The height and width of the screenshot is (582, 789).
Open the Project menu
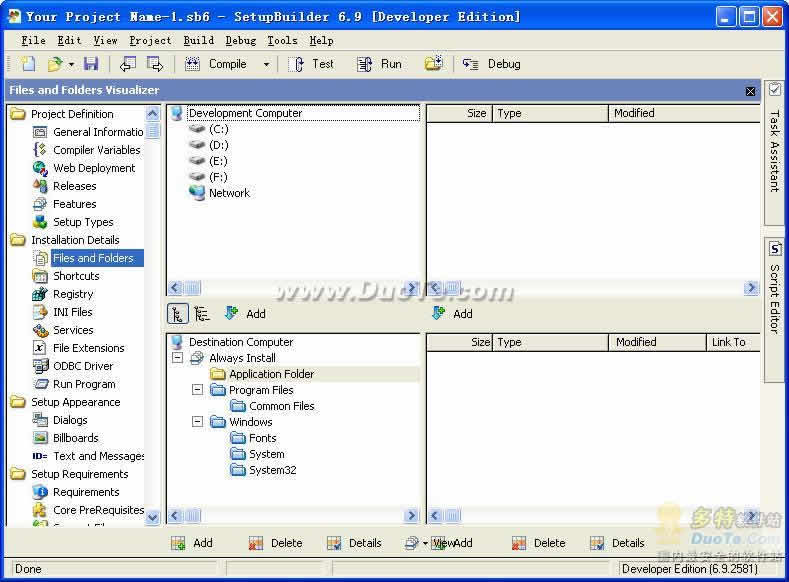pyautogui.click(x=150, y=40)
